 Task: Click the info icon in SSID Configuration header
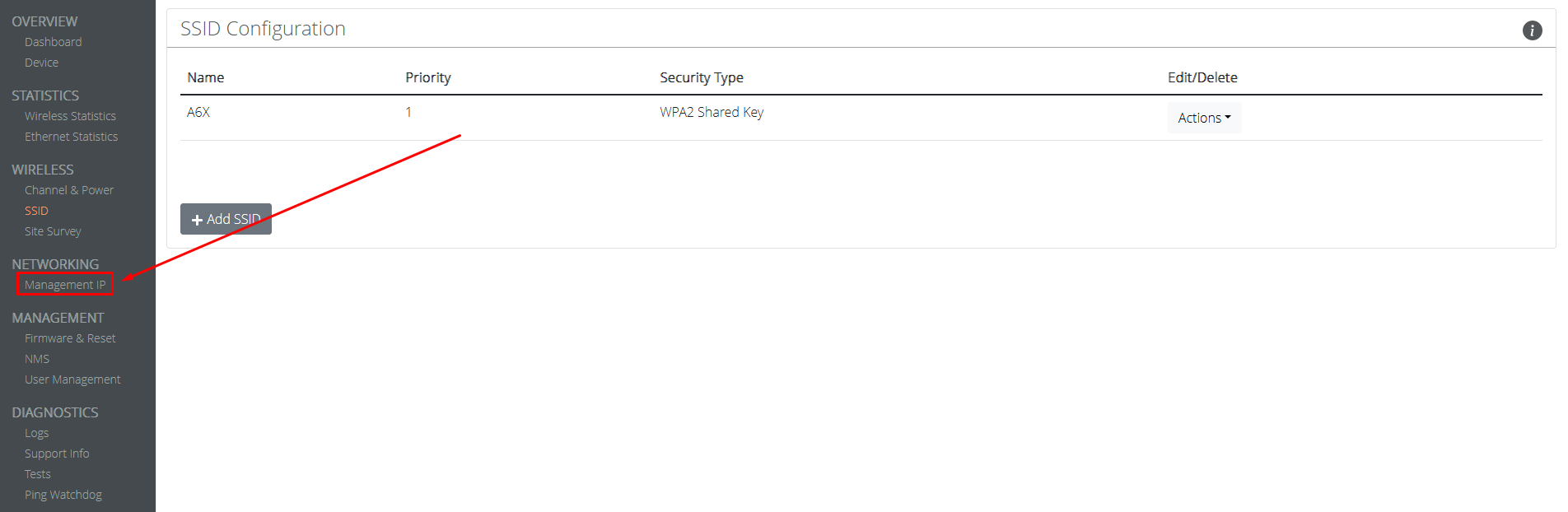(x=1532, y=30)
